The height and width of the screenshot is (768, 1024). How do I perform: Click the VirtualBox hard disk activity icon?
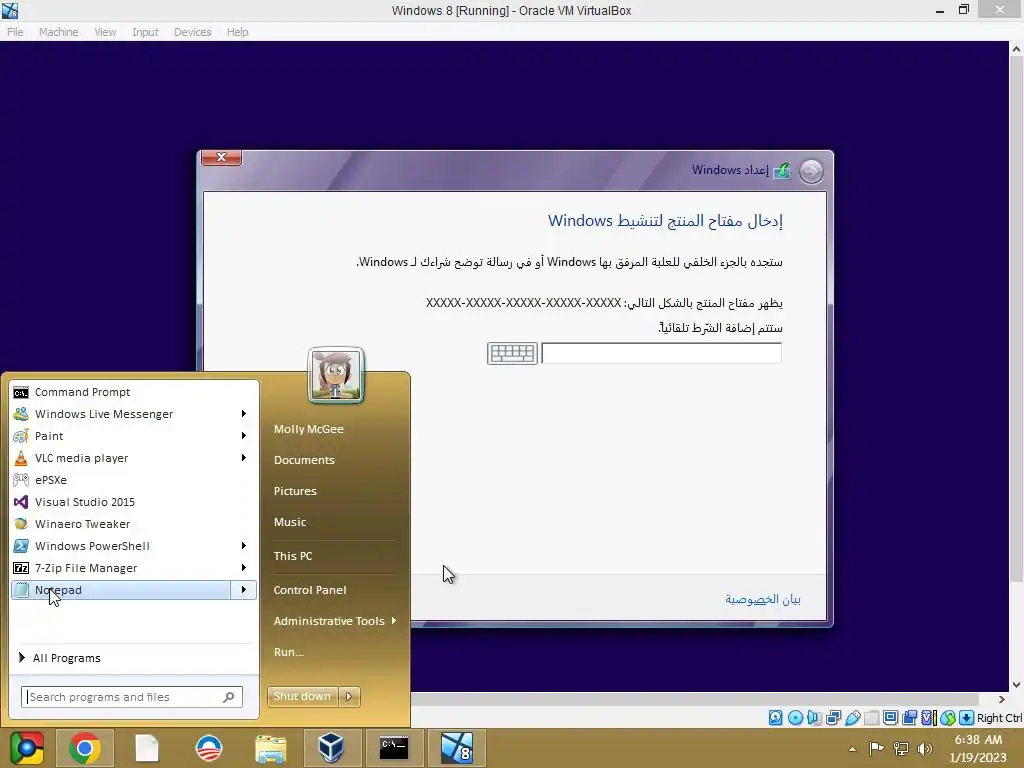click(x=775, y=718)
